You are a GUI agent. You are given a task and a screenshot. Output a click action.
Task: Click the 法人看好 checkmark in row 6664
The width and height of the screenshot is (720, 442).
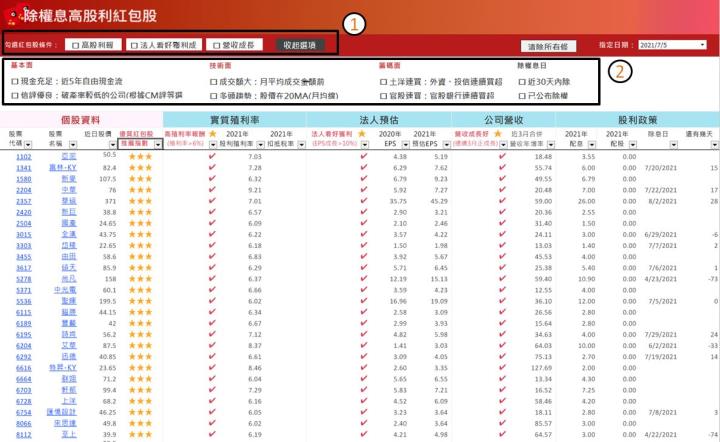(x=364, y=379)
